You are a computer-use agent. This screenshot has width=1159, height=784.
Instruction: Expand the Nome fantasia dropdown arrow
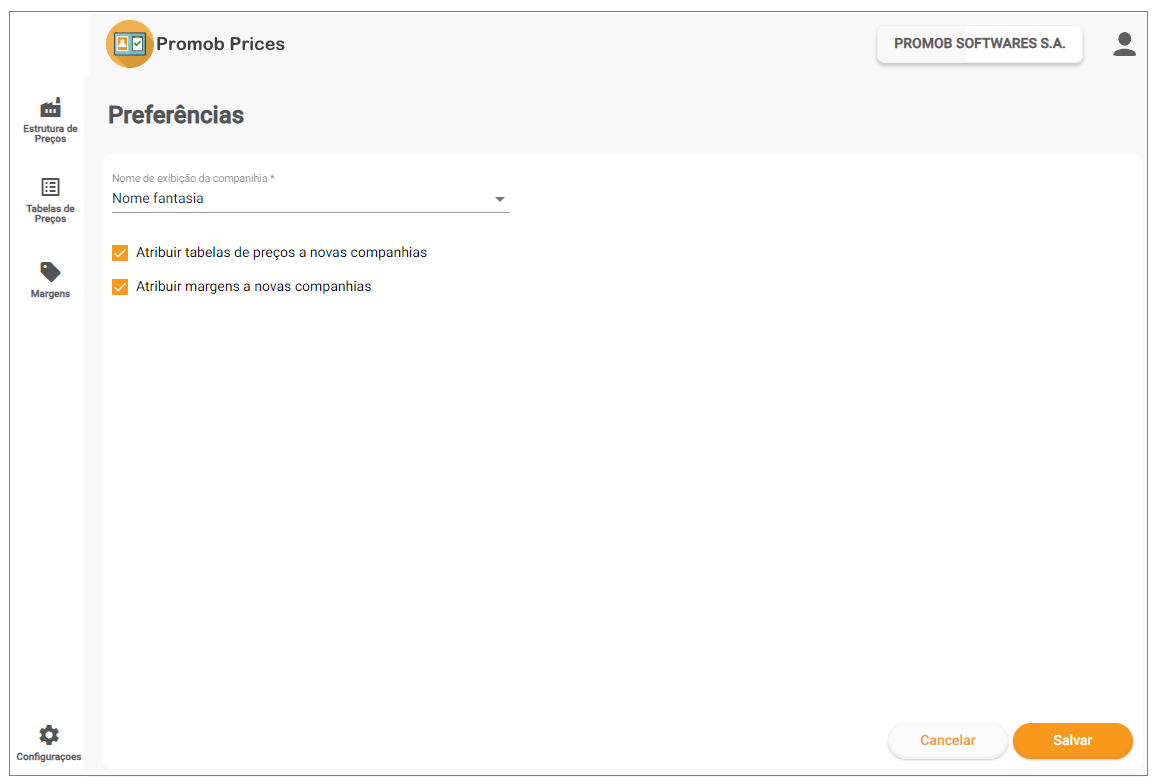(x=500, y=200)
